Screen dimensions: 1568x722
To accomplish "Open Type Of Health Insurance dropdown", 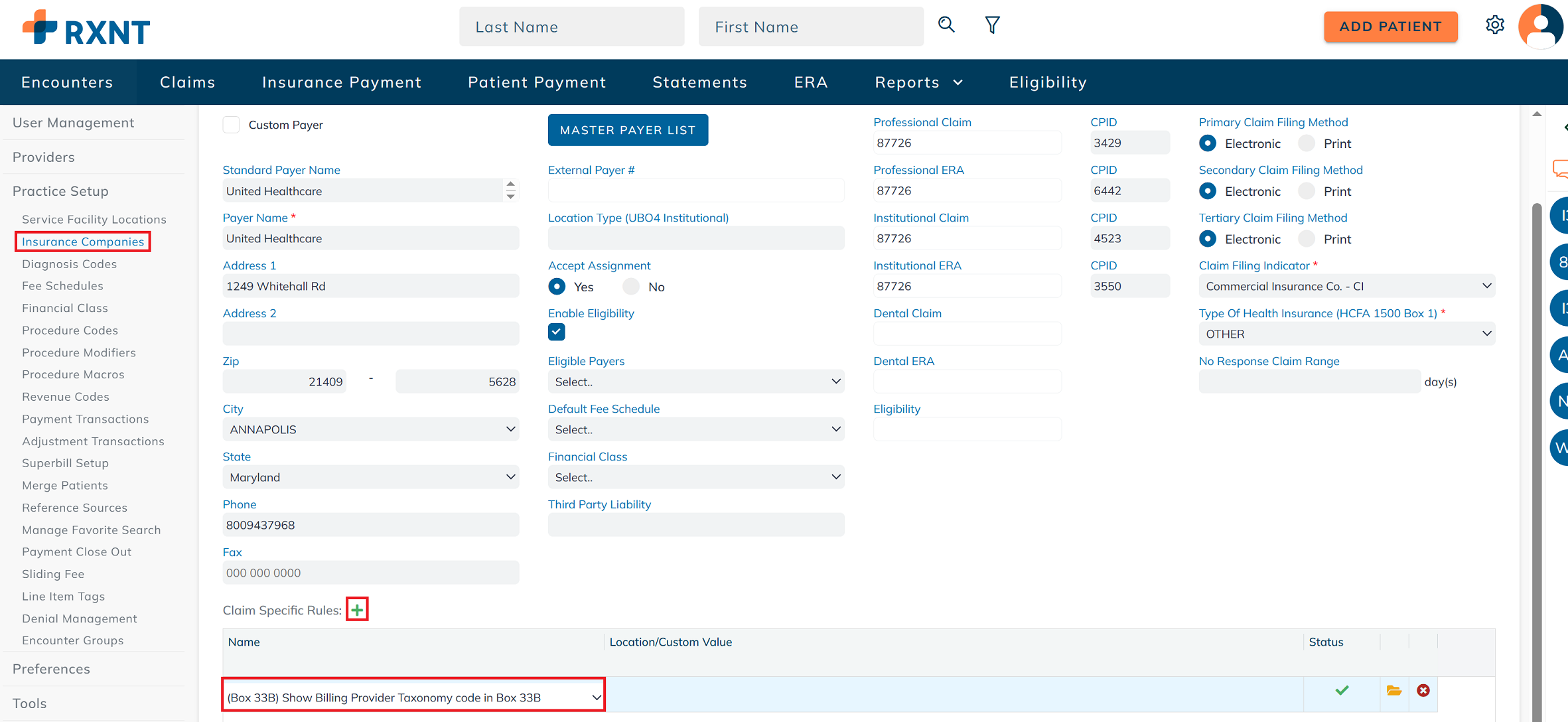I will (x=1347, y=334).
